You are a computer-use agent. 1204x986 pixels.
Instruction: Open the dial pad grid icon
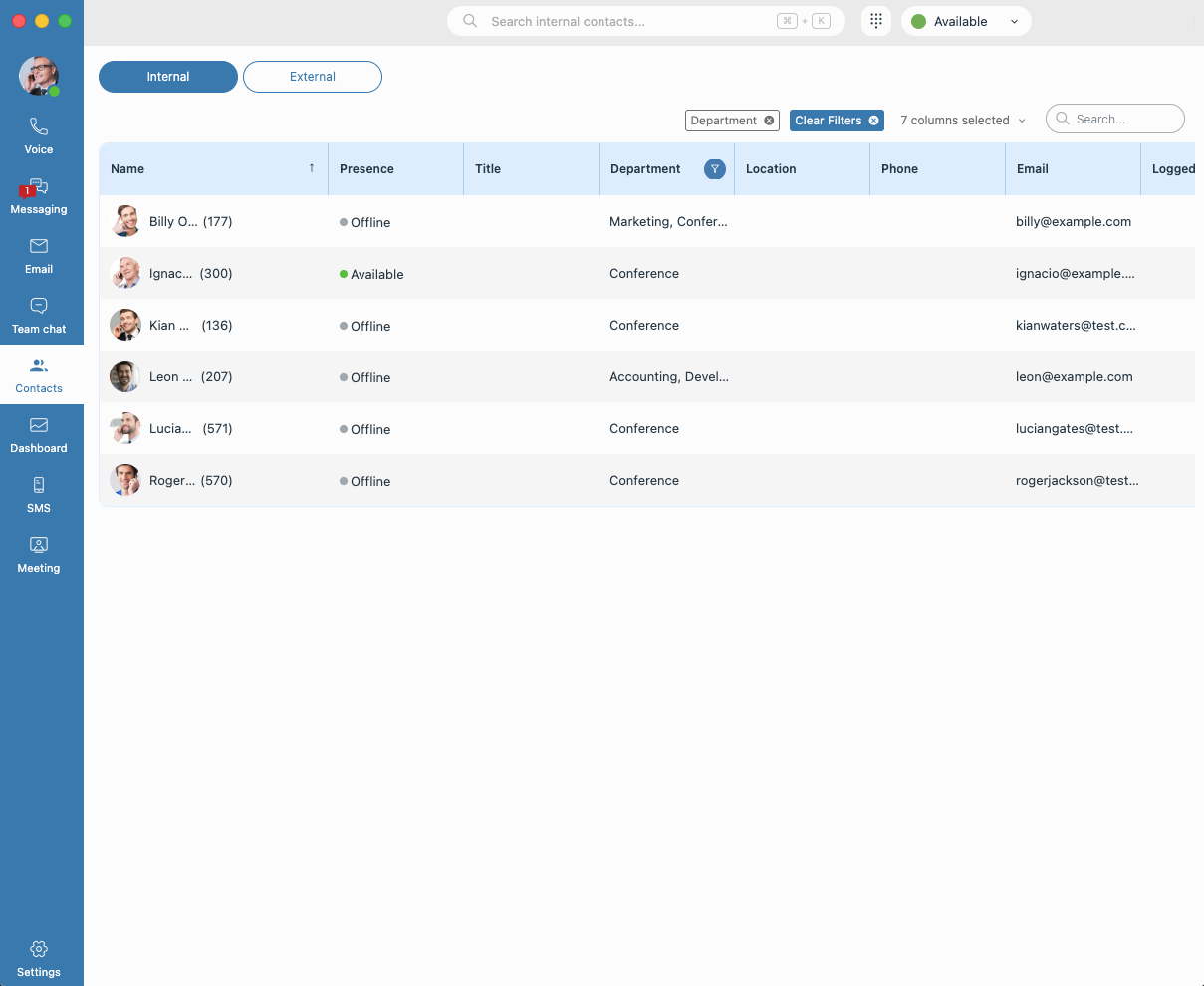click(876, 21)
